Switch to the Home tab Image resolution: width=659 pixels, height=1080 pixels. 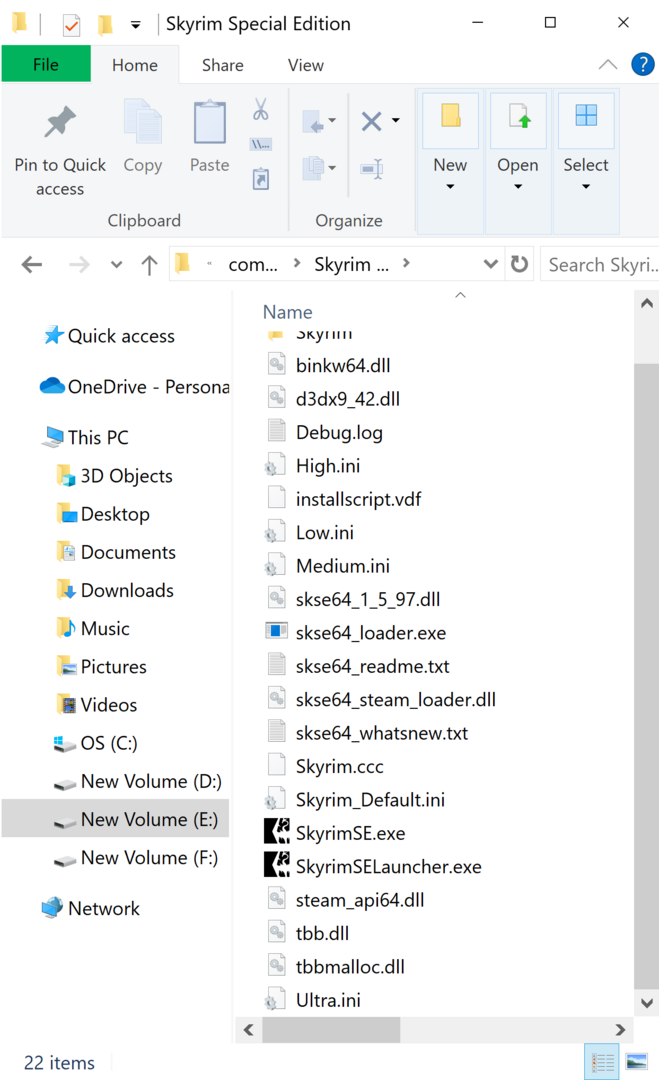135,65
